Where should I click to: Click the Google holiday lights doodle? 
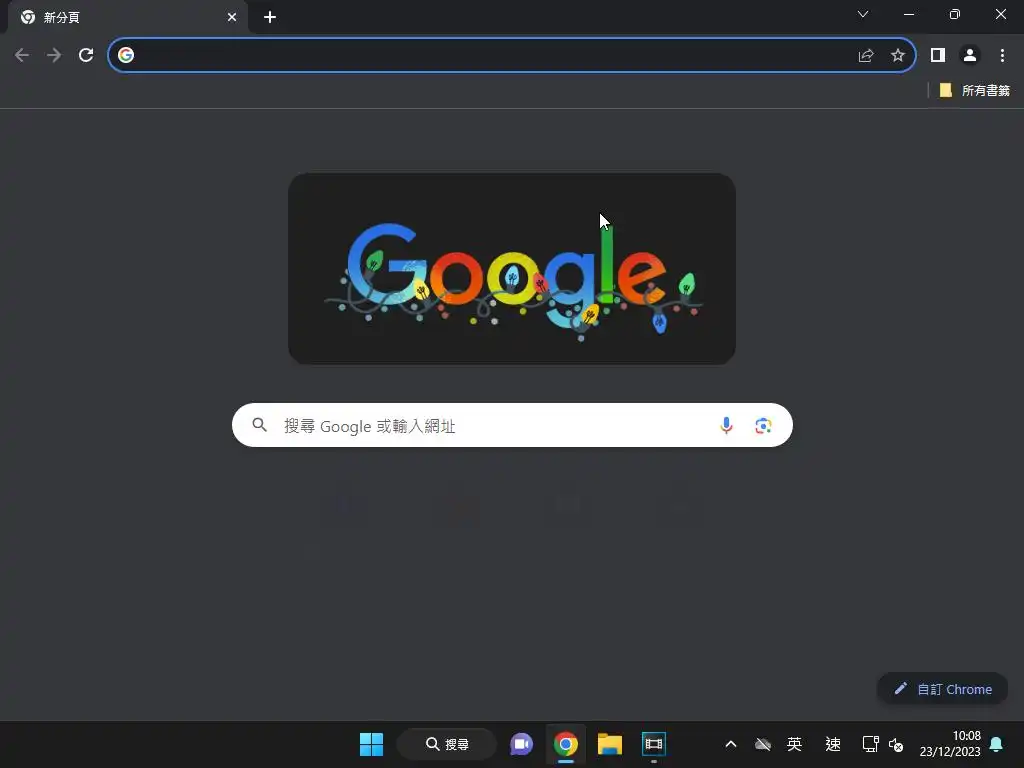pos(512,268)
